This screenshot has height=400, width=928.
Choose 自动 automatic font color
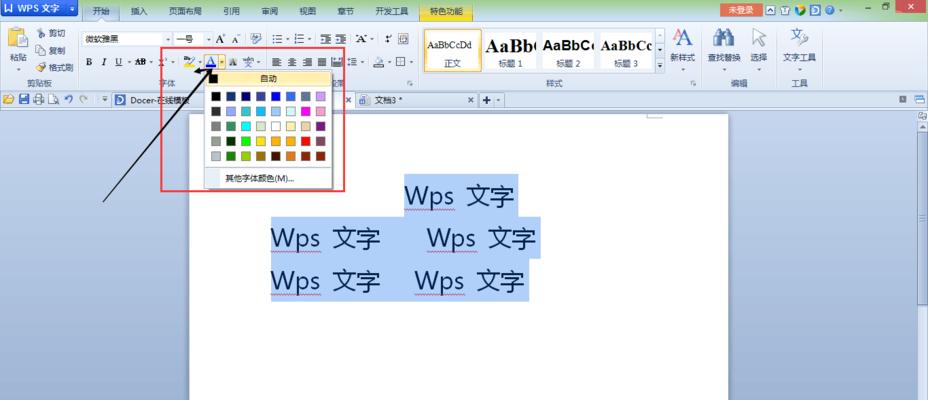click(268, 78)
